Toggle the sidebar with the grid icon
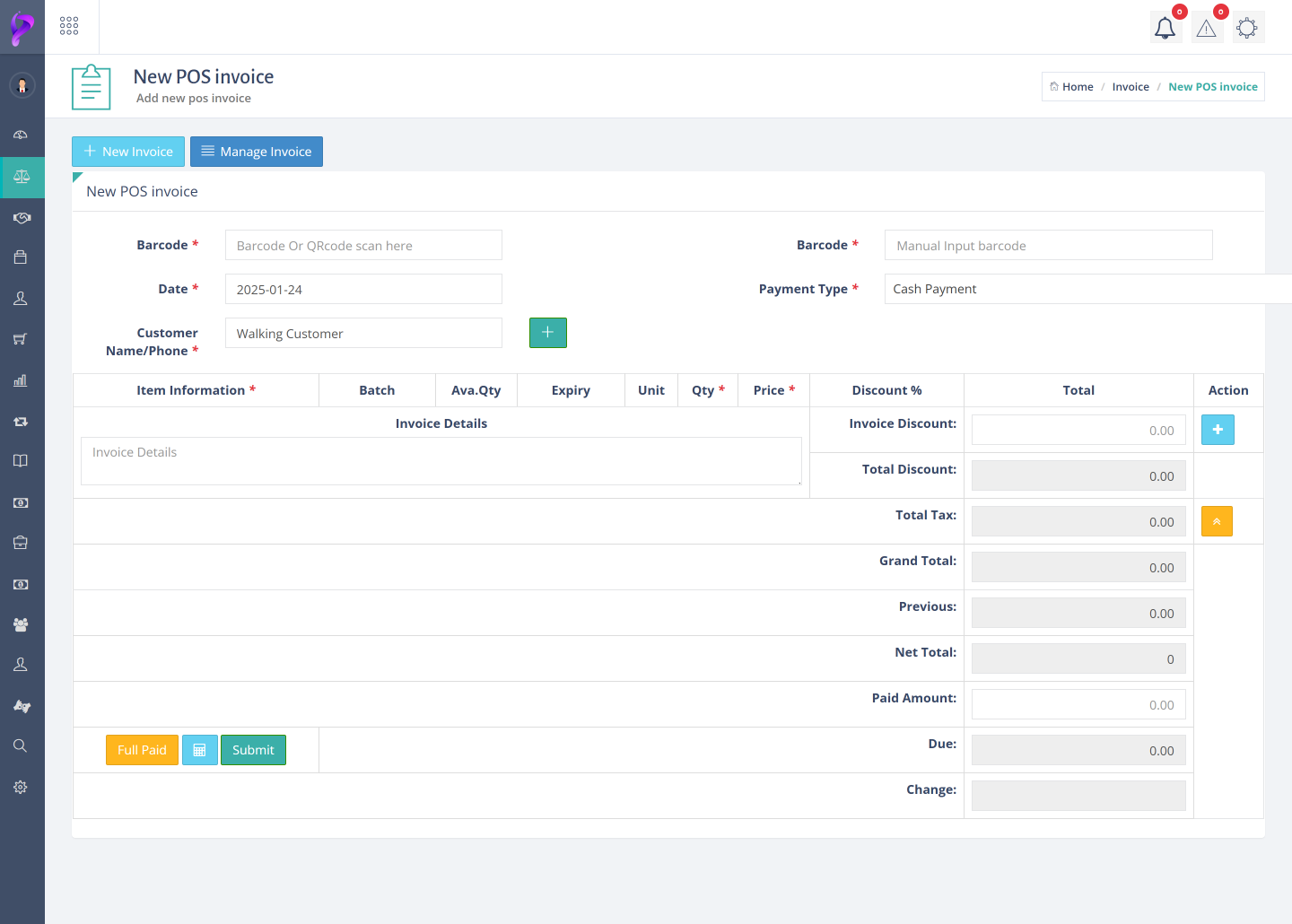Viewport: 1292px width, 924px height. point(69,26)
